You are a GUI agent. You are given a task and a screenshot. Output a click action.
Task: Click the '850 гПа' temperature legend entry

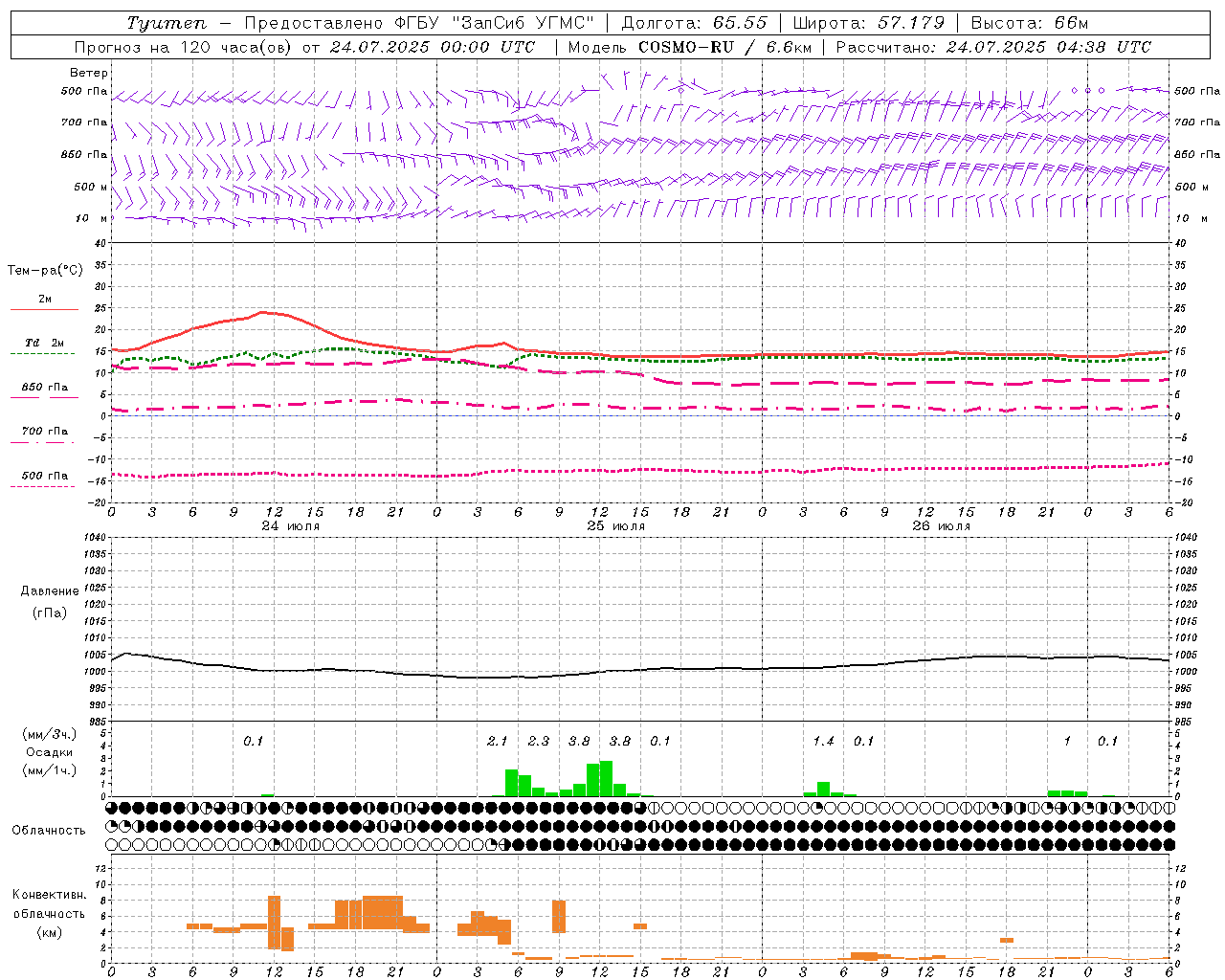pyautogui.click(x=45, y=388)
